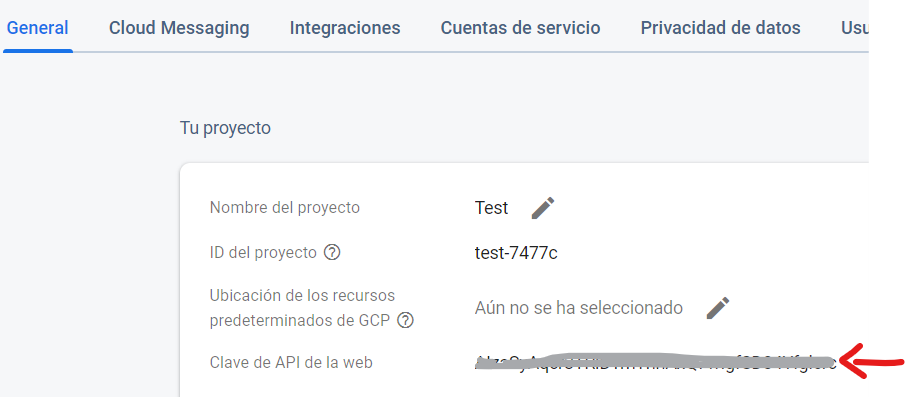Click the Nombre del proyecto label
Viewport: 905px width, 397px height.
coord(285,208)
